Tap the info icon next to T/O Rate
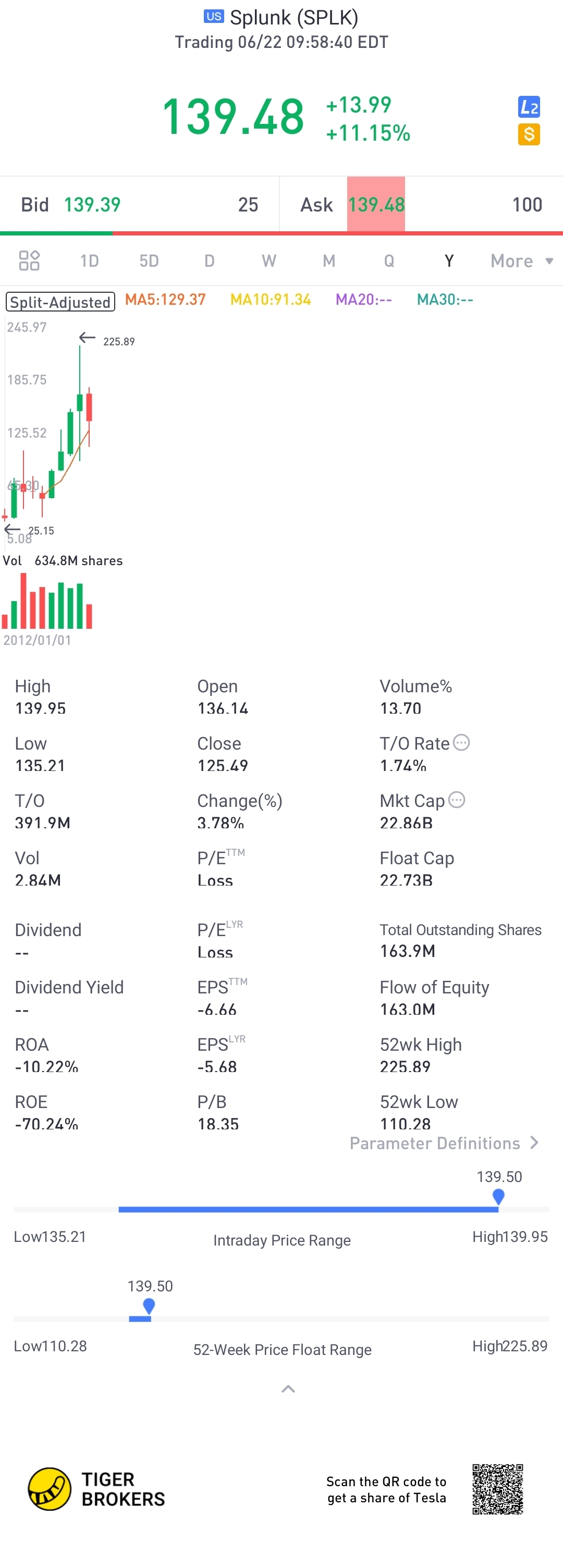 [x=462, y=743]
